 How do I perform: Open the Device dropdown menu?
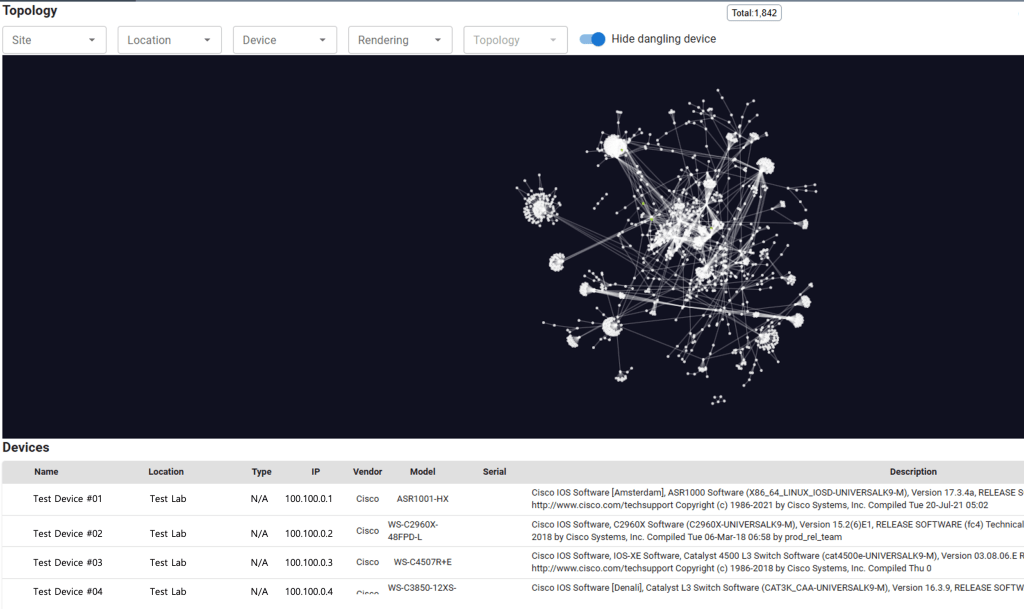[284, 40]
